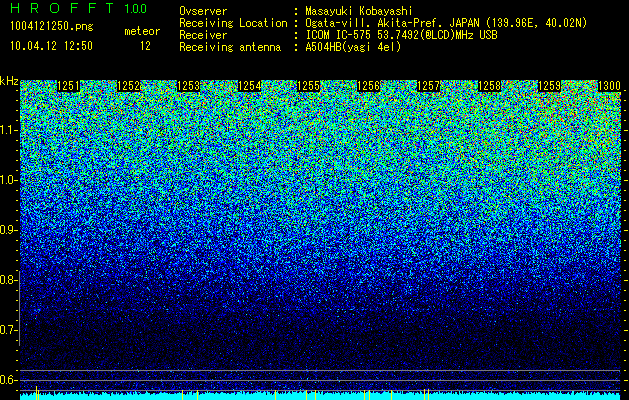Select the name Masayuki Kobayashi
This screenshot has height=400, width=629.
(359, 11)
